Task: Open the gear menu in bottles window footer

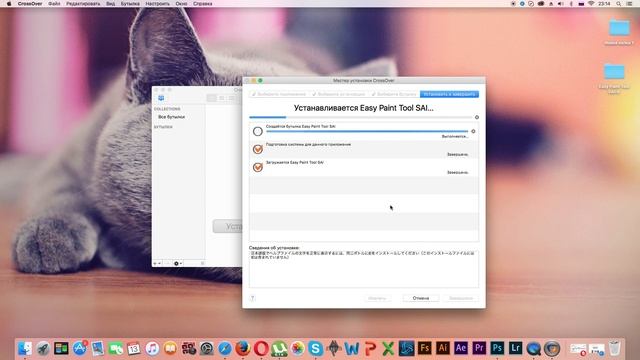Action: (178, 263)
